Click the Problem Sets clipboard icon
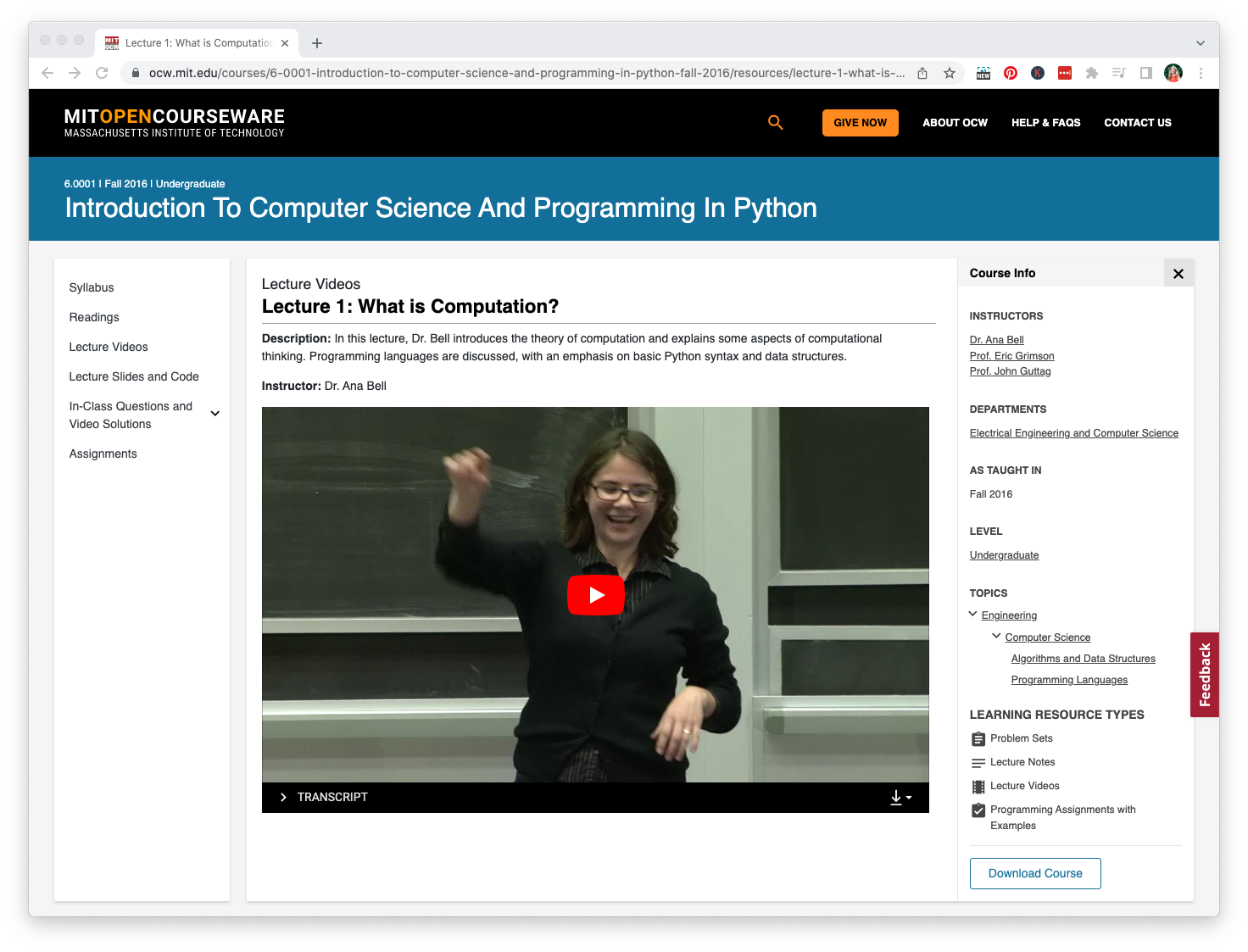 point(978,739)
